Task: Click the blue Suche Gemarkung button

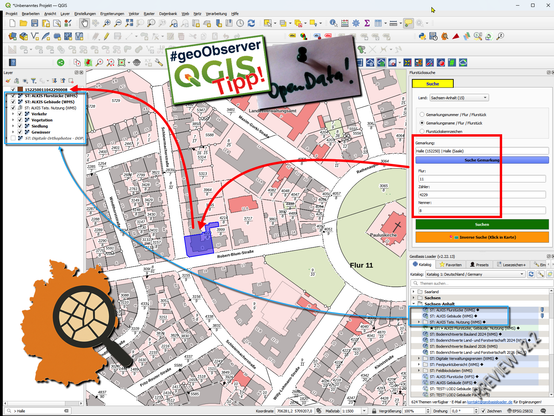Action: [482, 160]
